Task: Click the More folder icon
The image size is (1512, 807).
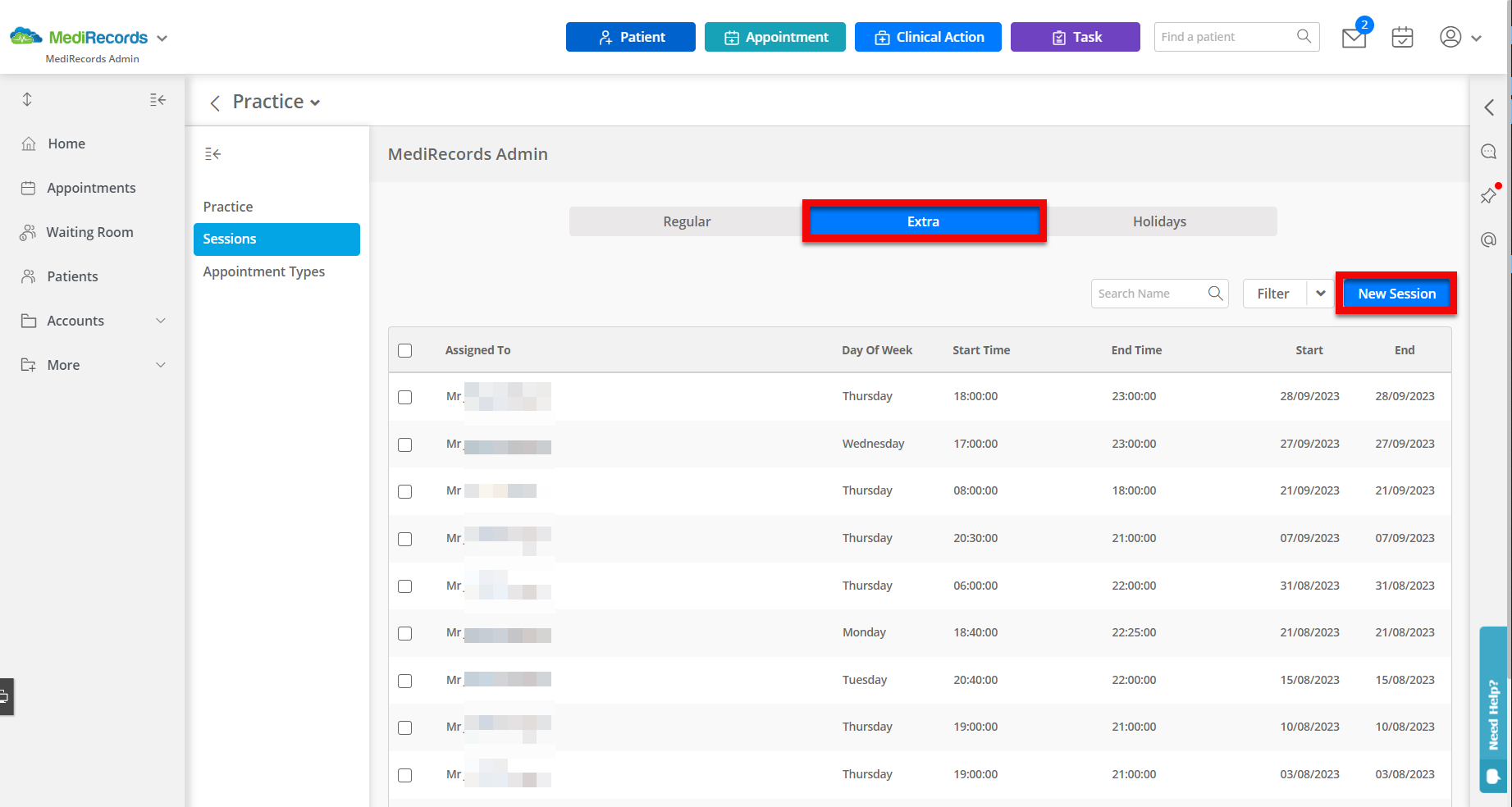Action: click(x=29, y=365)
